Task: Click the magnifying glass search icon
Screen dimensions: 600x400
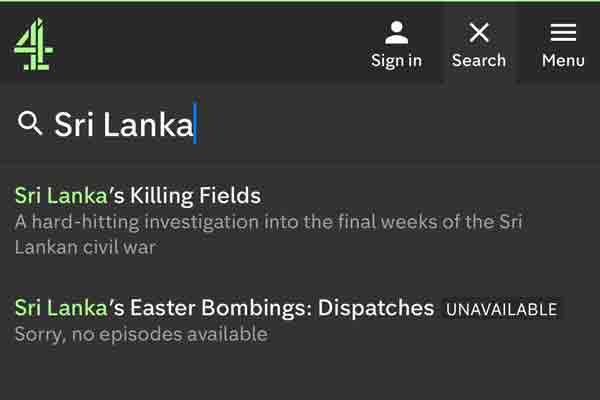Action: click(x=29, y=123)
